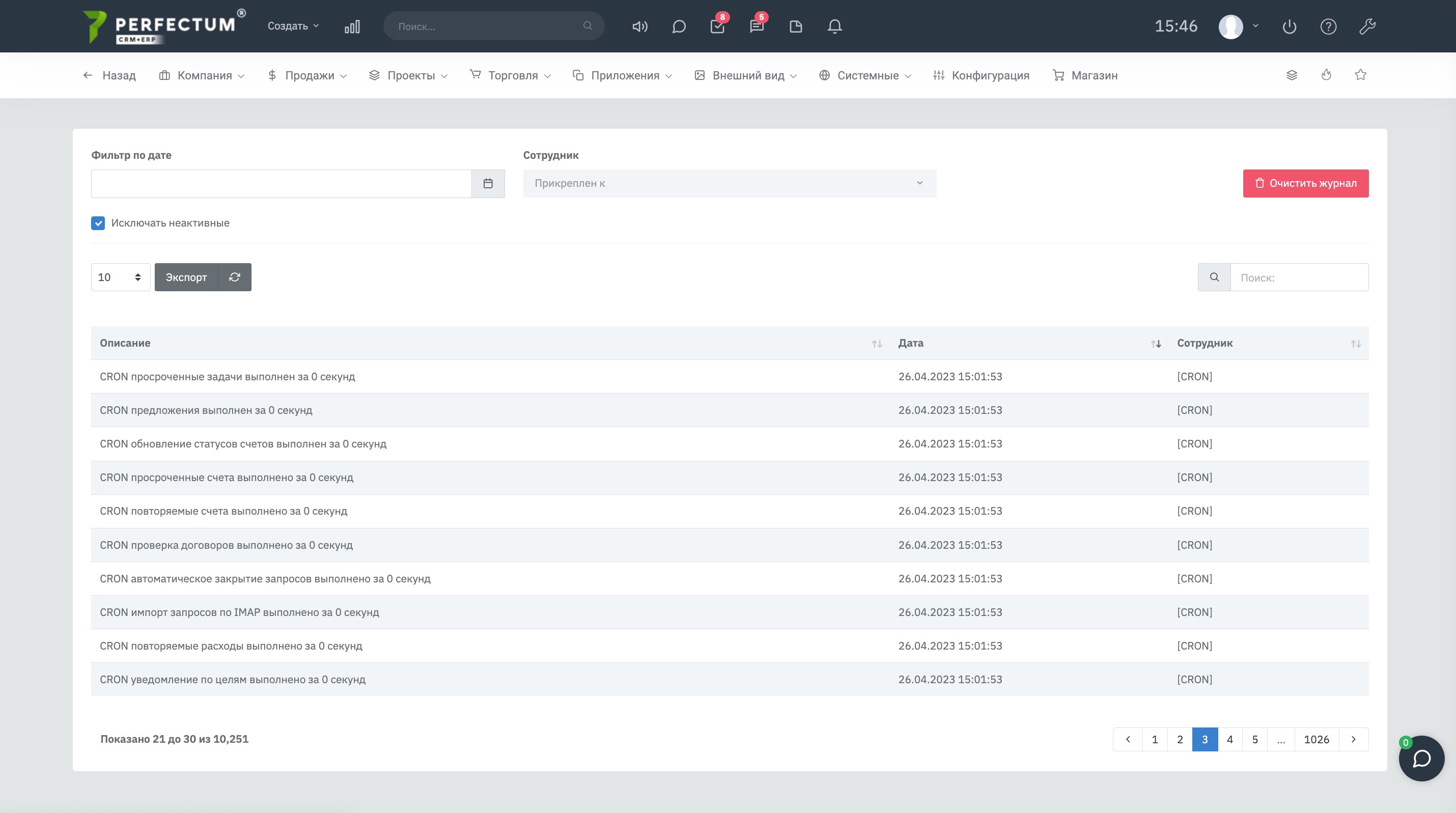Click the refresh table icon button

235,277
